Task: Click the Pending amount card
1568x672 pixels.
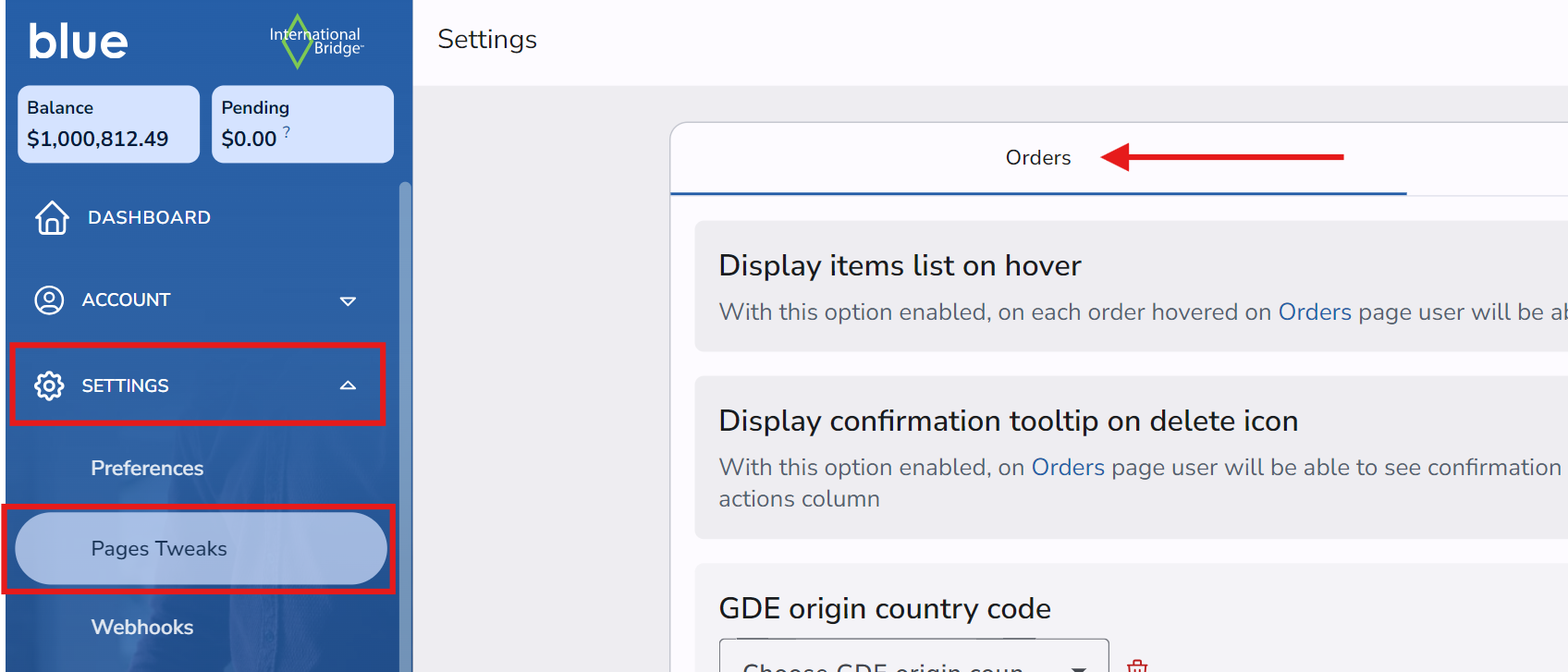Action: point(302,125)
